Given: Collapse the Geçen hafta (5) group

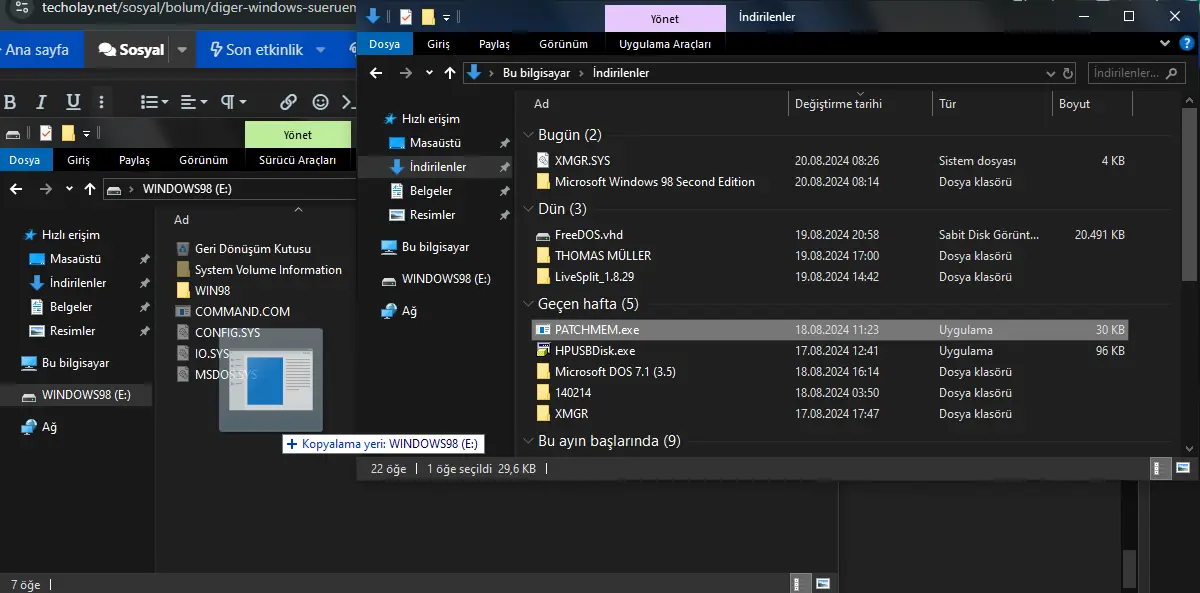Looking at the screenshot, I should (x=528, y=304).
